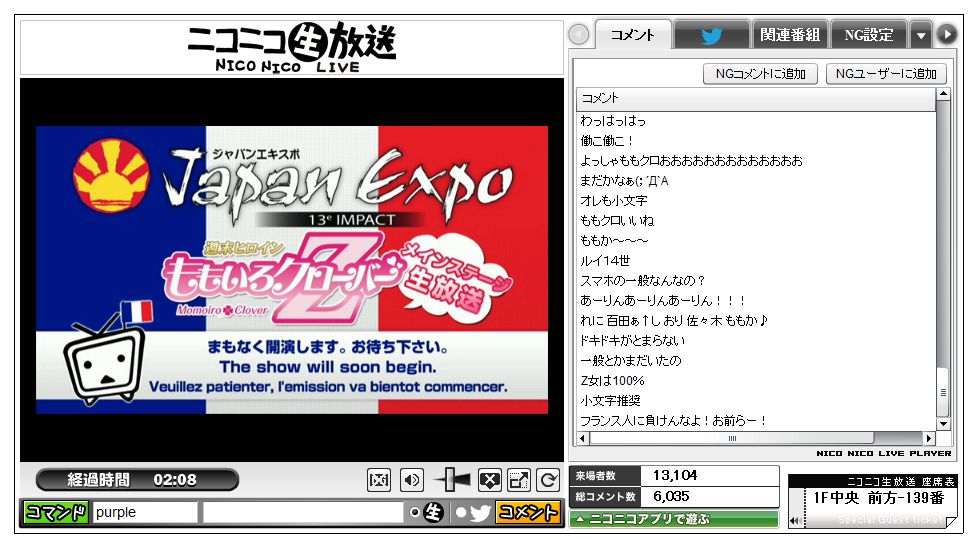Move tabs right with the round arrow button
The image size is (980, 539).
coord(947,34)
